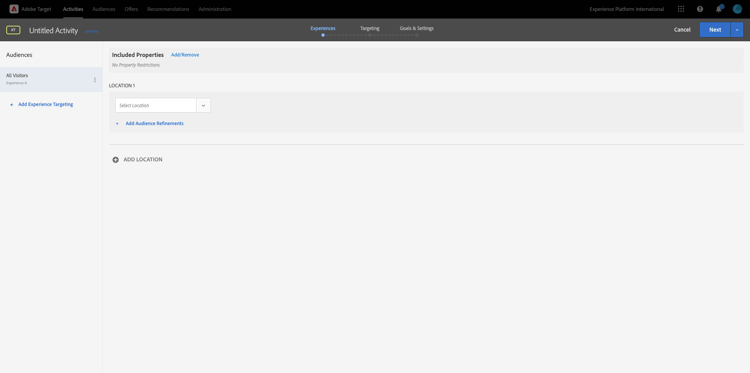This screenshot has width=750, height=373.
Task: Click the 'No Property Restrictions' text
Action: [136, 65]
